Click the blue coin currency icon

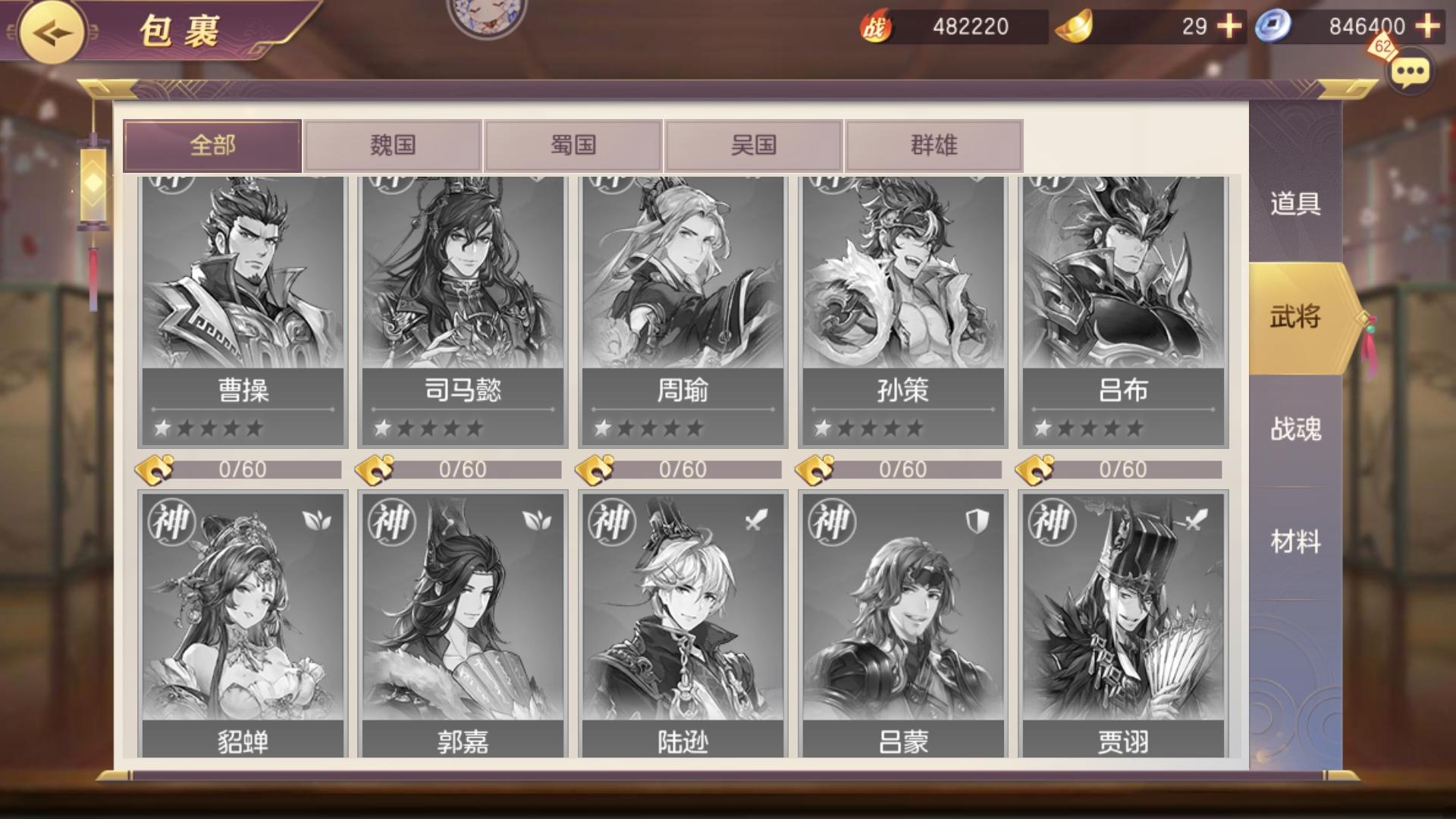[1272, 27]
